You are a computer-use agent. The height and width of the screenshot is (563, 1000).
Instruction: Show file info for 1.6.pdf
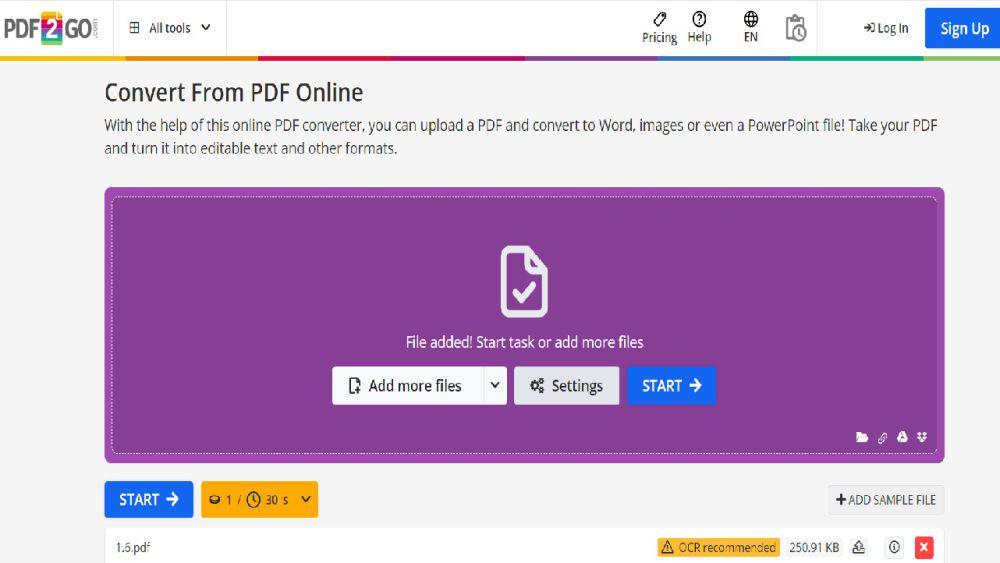click(x=894, y=547)
